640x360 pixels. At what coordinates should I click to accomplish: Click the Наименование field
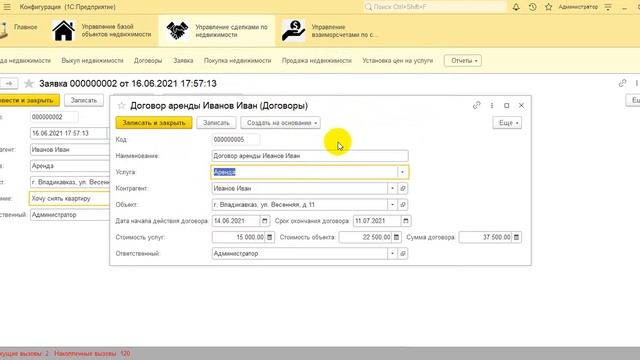[x=310, y=156]
